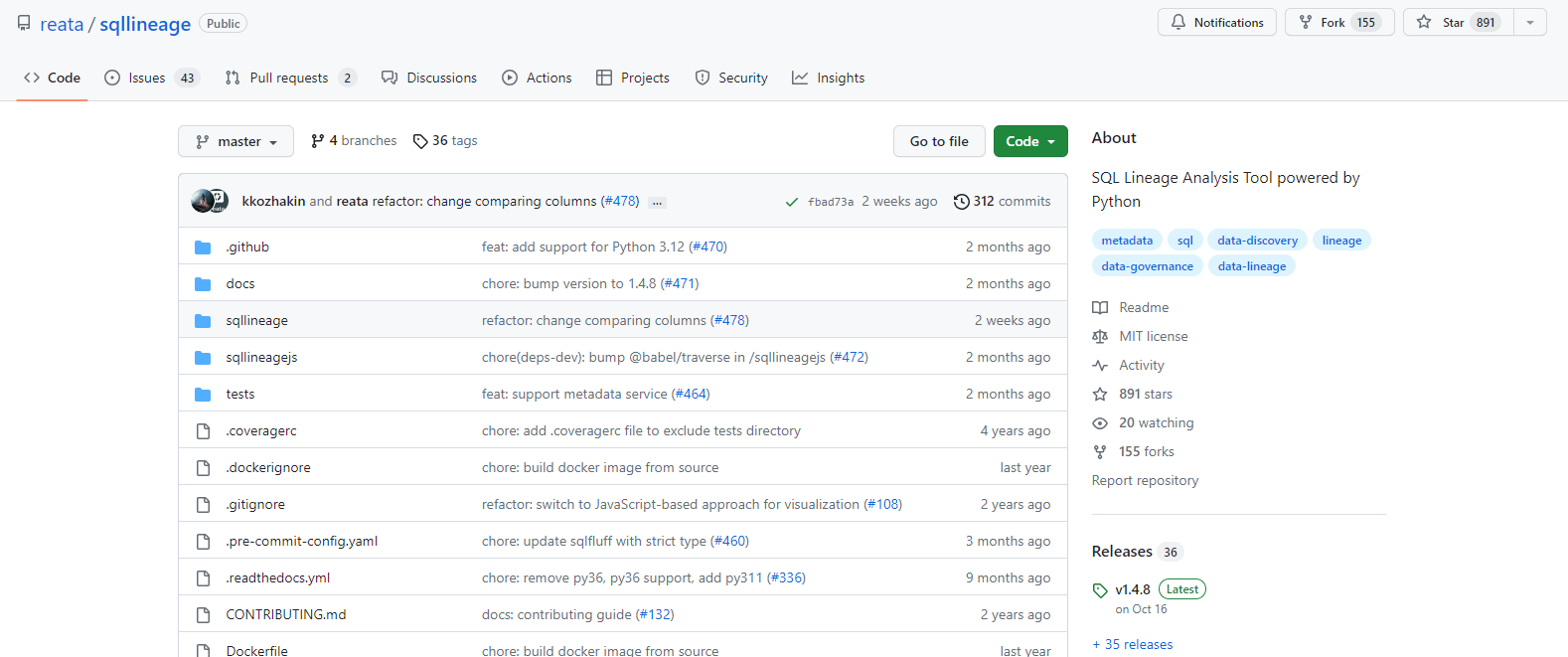Image resolution: width=1568 pixels, height=657 pixels.
Task: Click the tags icon near 36 tags
Action: pyautogui.click(x=420, y=141)
